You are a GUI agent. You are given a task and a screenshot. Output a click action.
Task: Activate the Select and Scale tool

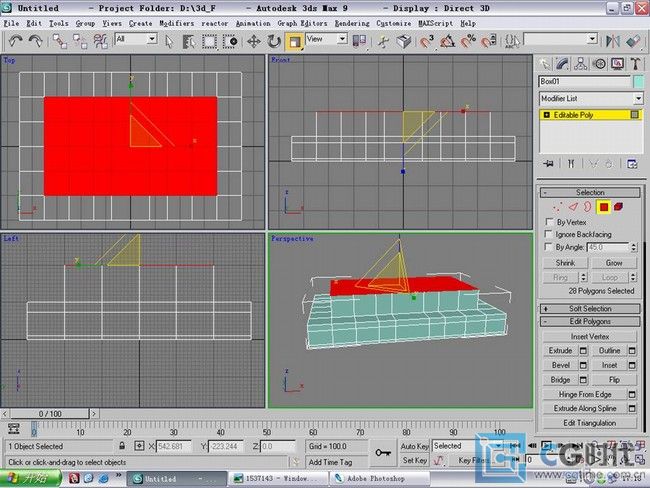pos(294,41)
